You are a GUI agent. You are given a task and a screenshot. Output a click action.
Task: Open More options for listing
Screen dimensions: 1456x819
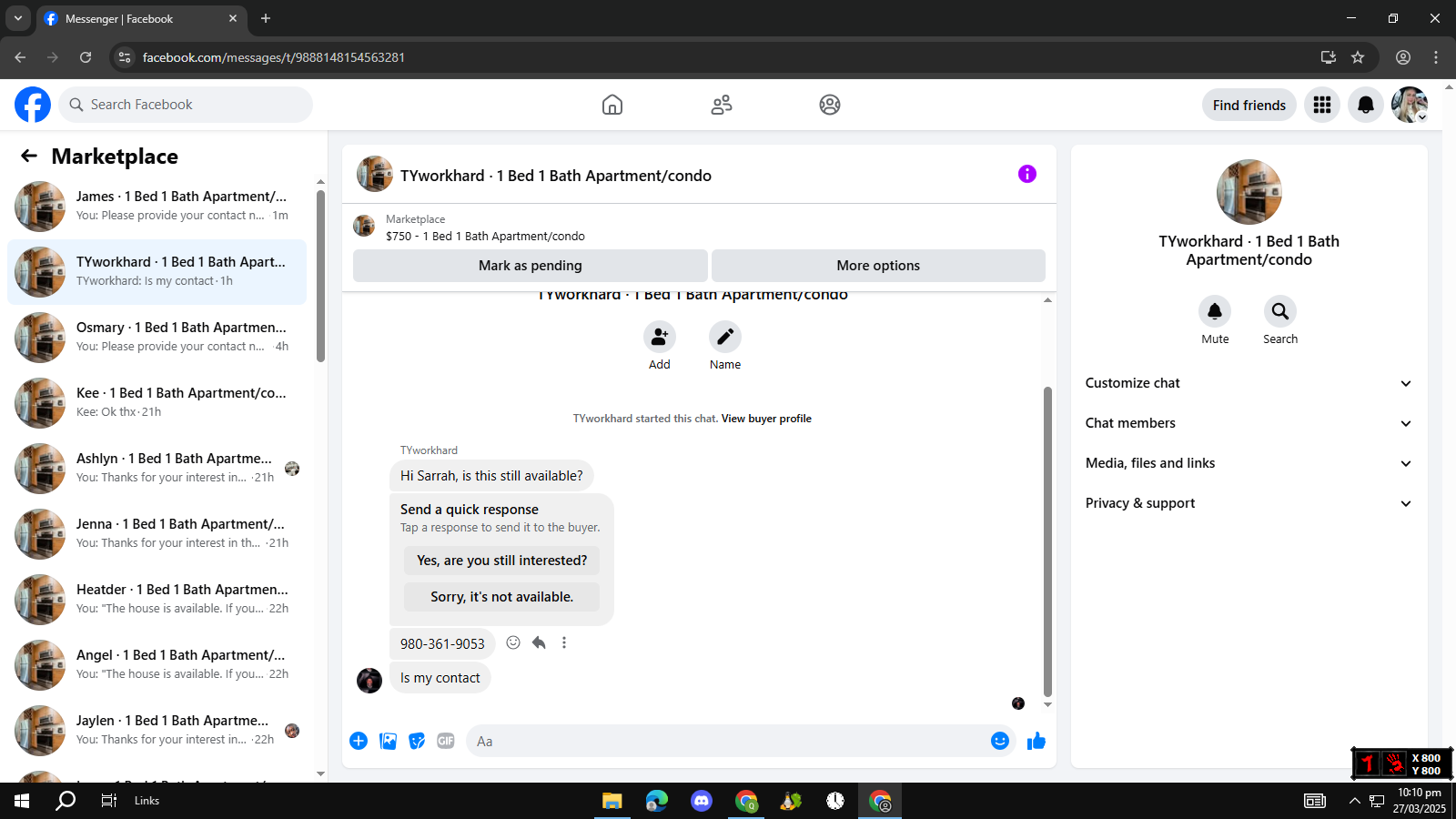click(878, 266)
